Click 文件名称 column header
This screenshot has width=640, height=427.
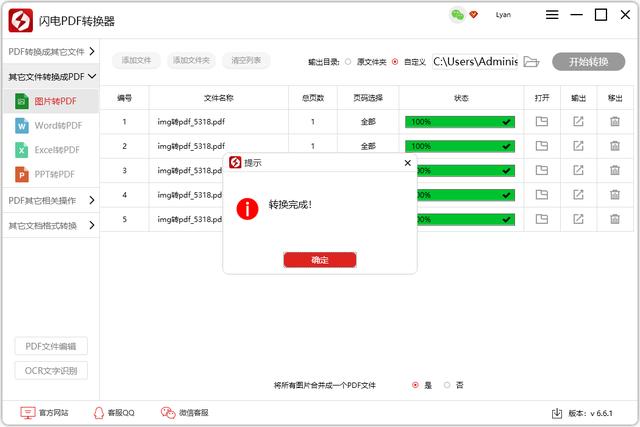point(219,98)
